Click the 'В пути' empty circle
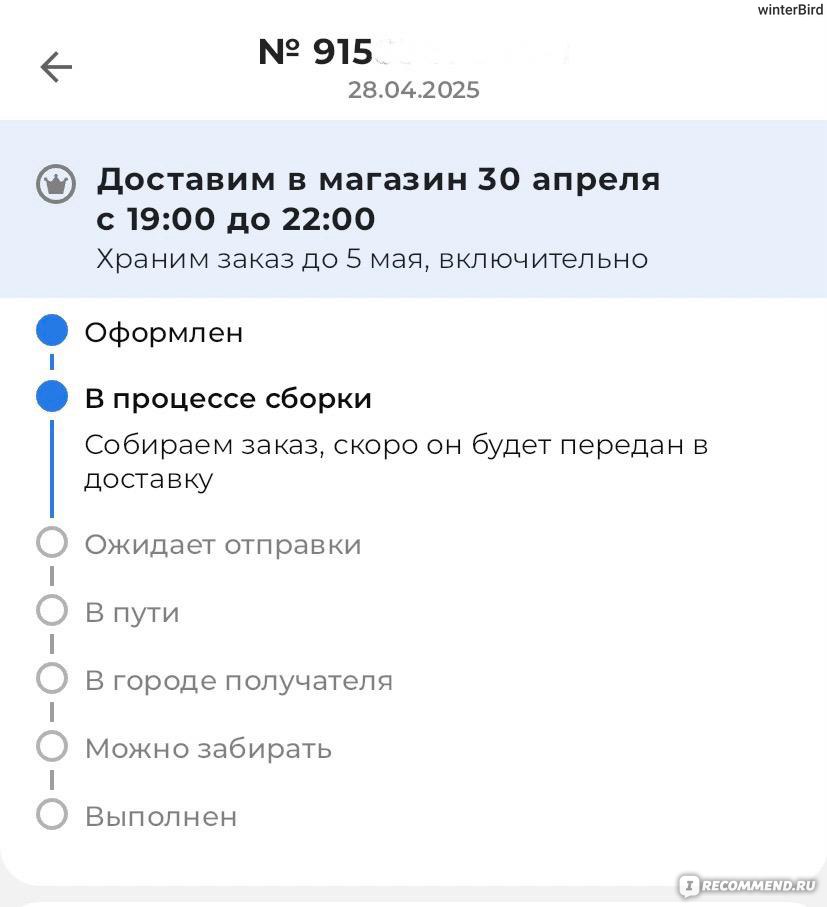The image size is (827, 907). click(x=52, y=610)
